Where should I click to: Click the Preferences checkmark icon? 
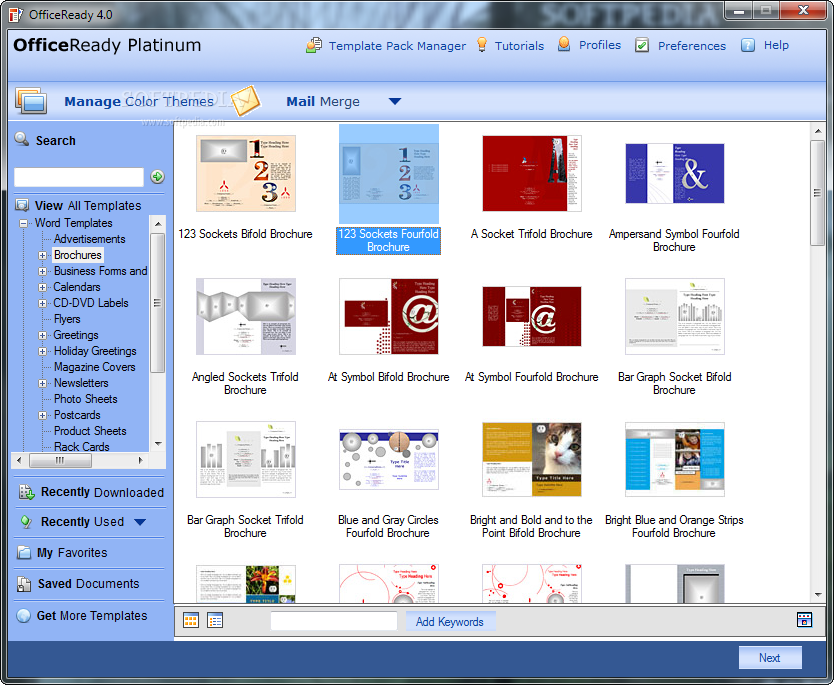[x=642, y=45]
